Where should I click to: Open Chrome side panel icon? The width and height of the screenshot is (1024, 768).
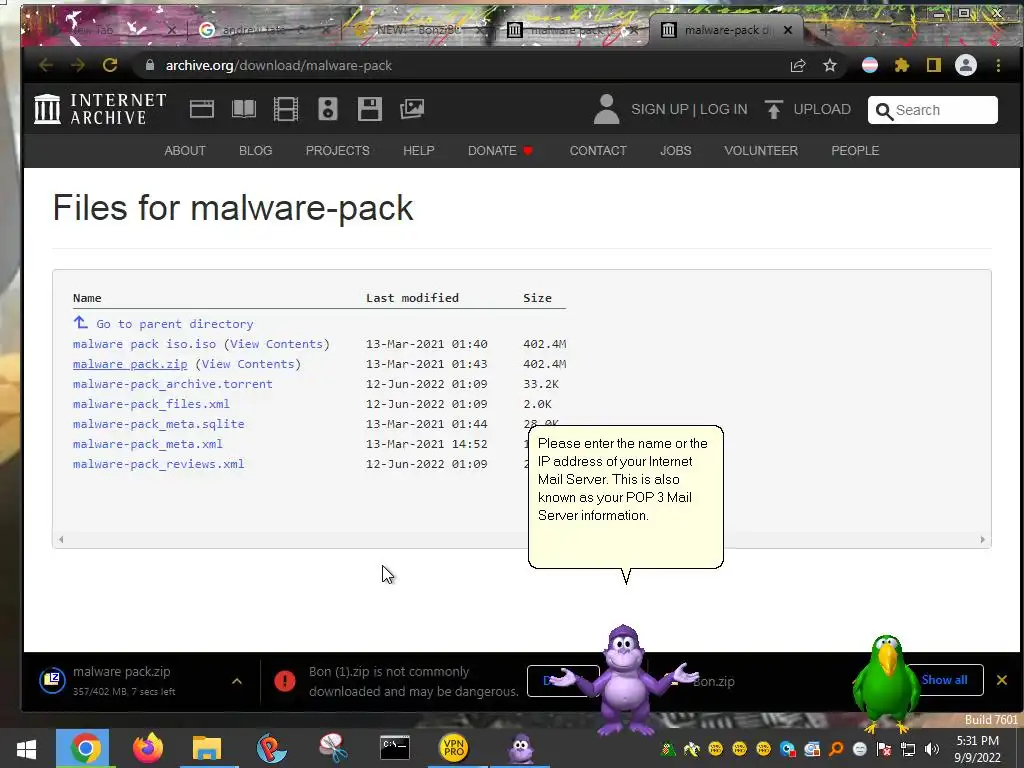coord(934,65)
